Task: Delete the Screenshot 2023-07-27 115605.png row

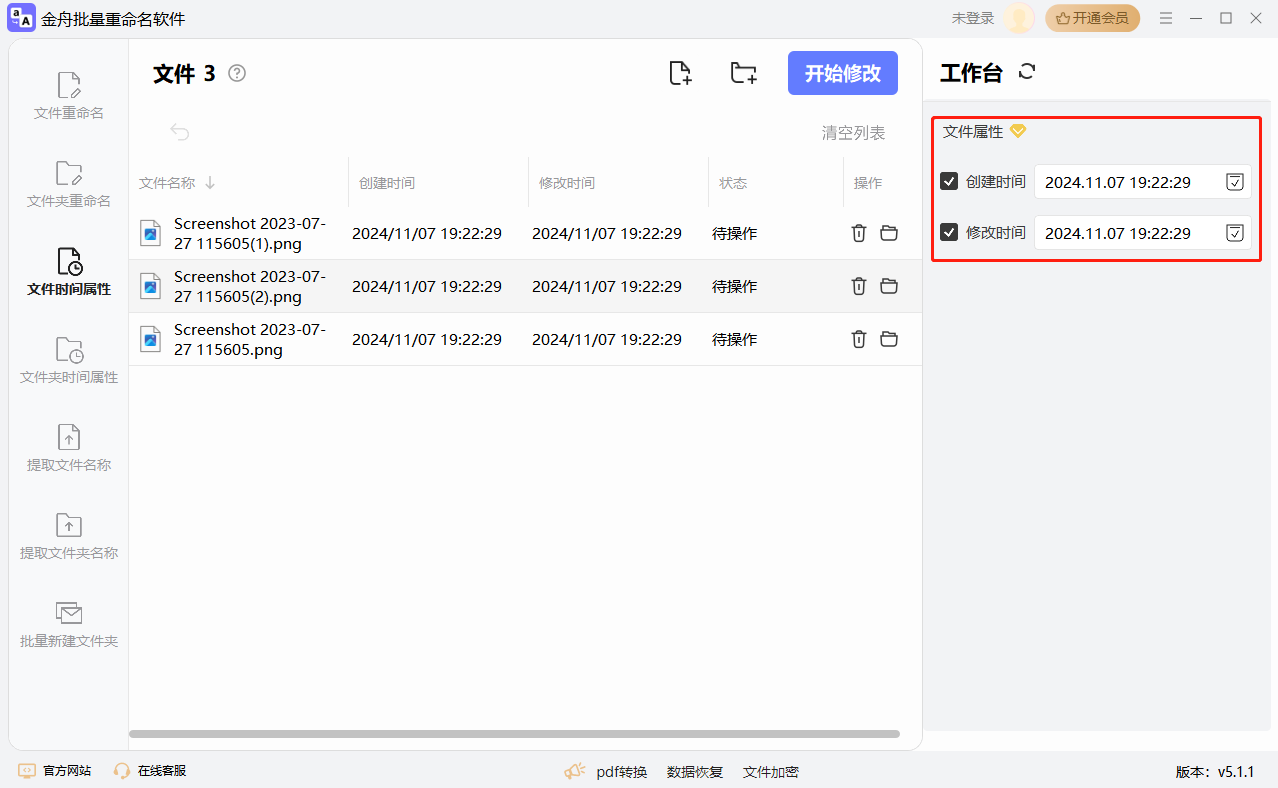Action: pos(858,339)
